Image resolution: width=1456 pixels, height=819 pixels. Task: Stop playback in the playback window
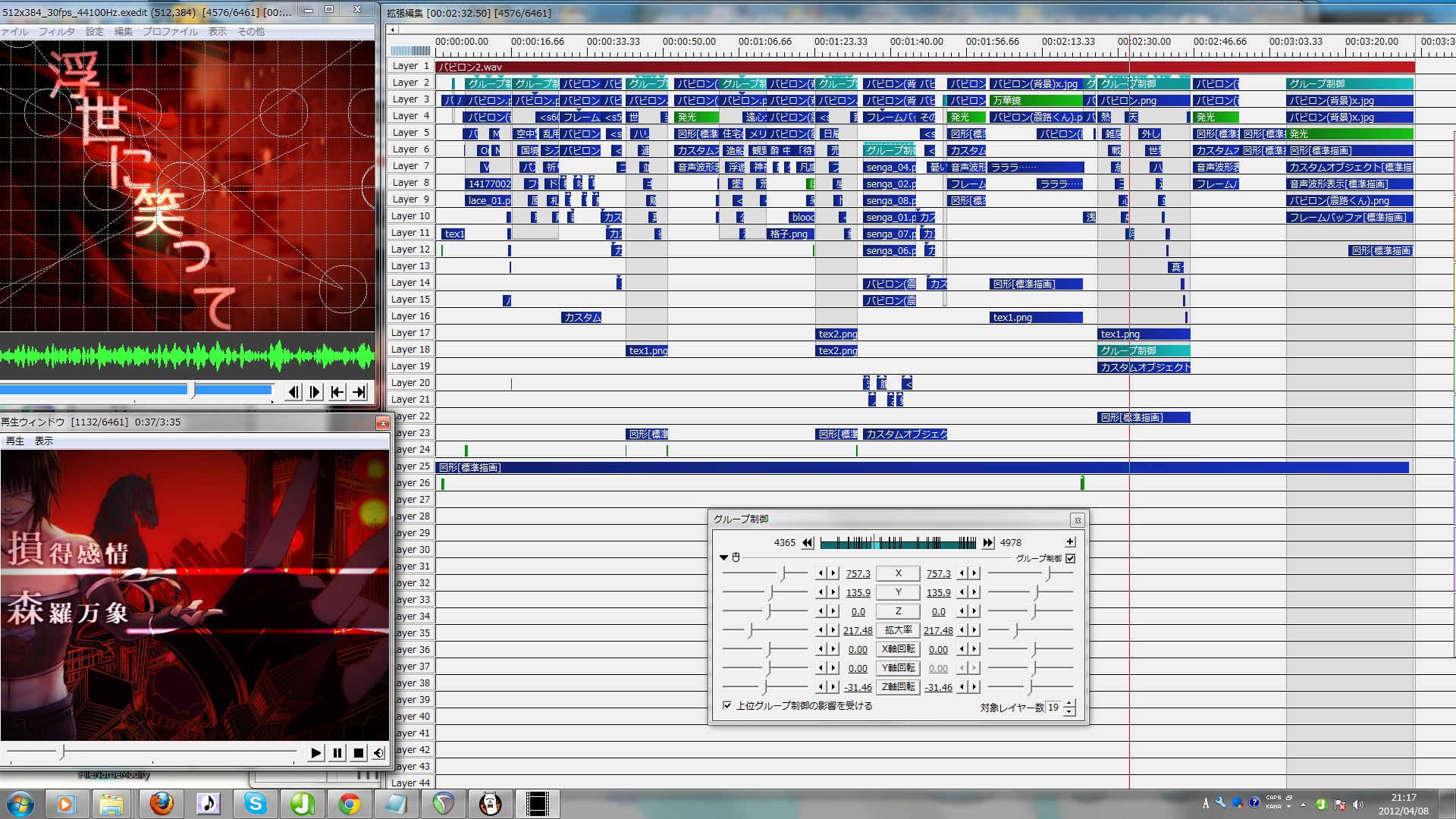tap(359, 753)
